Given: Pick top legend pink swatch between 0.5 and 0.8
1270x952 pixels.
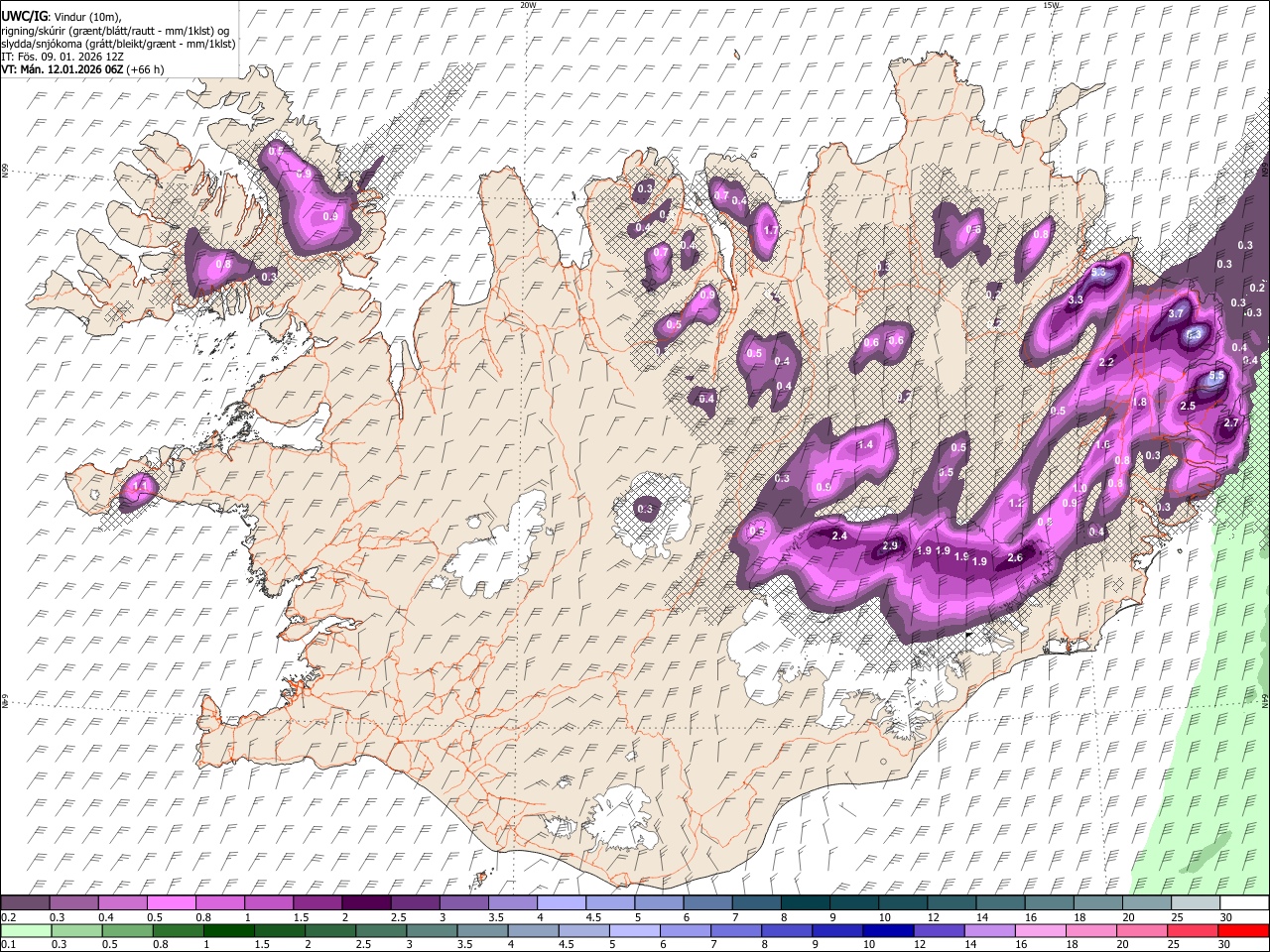Looking at the screenshot, I should coord(171,903).
